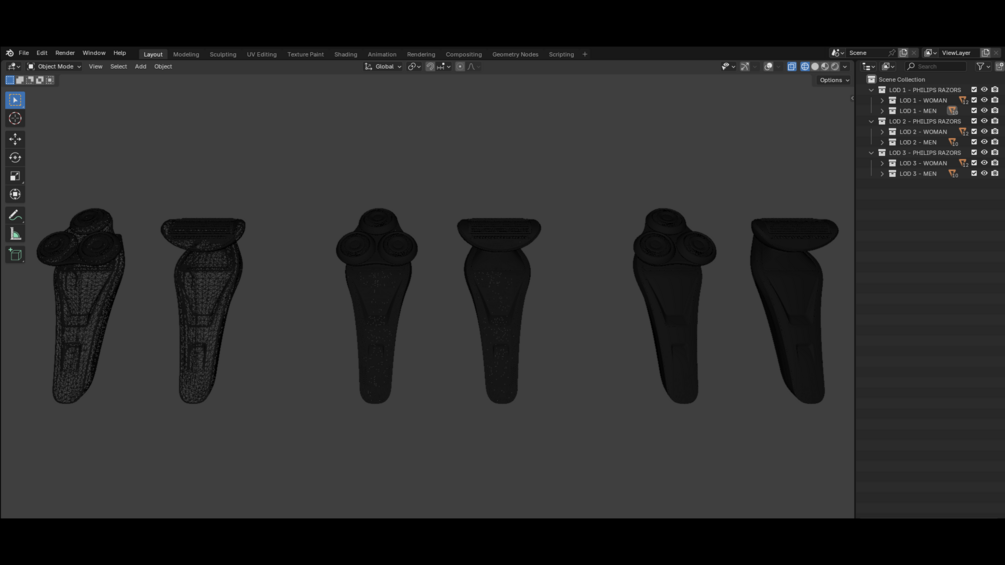Viewport: 1005px width, 565px height.
Task: Select the Measure tool
Action: pyautogui.click(x=15, y=234)
